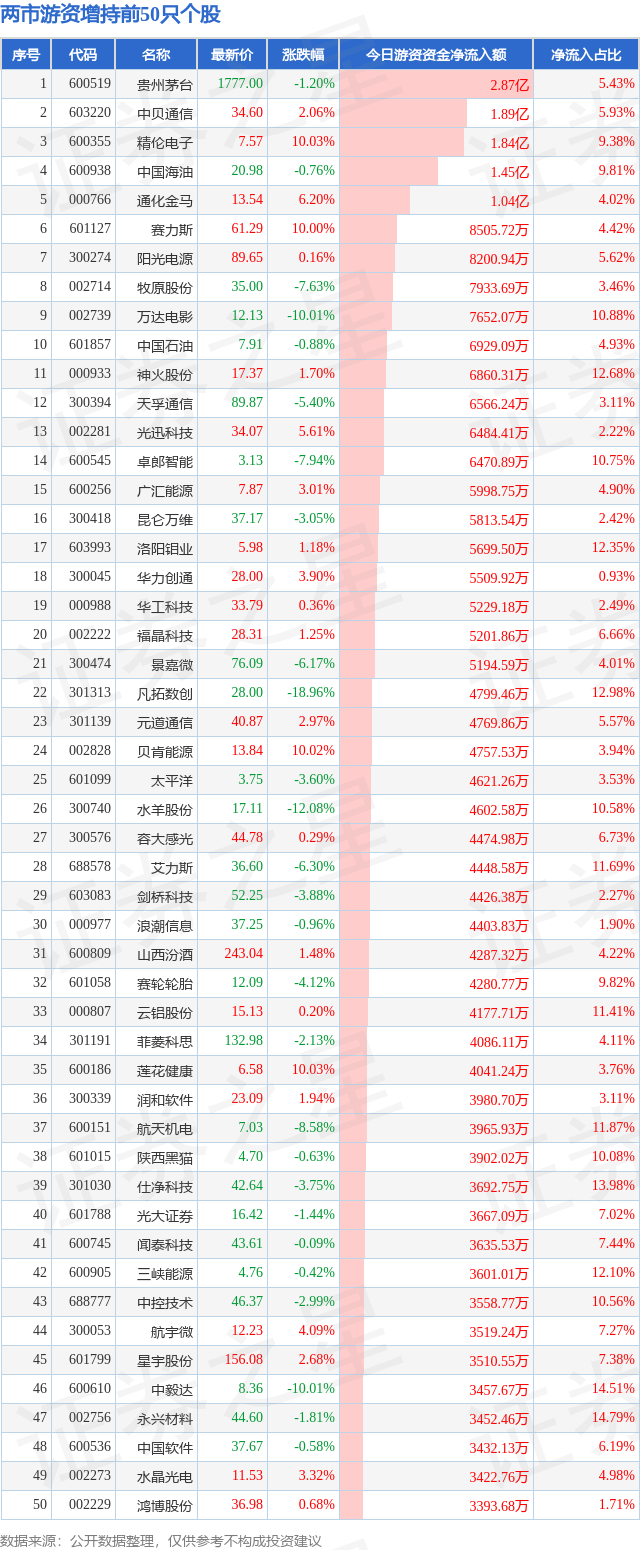The image size is (640, 1550).
Task: Select the stock name 赛轮轮胎
Action: click(x=166, y=983)
